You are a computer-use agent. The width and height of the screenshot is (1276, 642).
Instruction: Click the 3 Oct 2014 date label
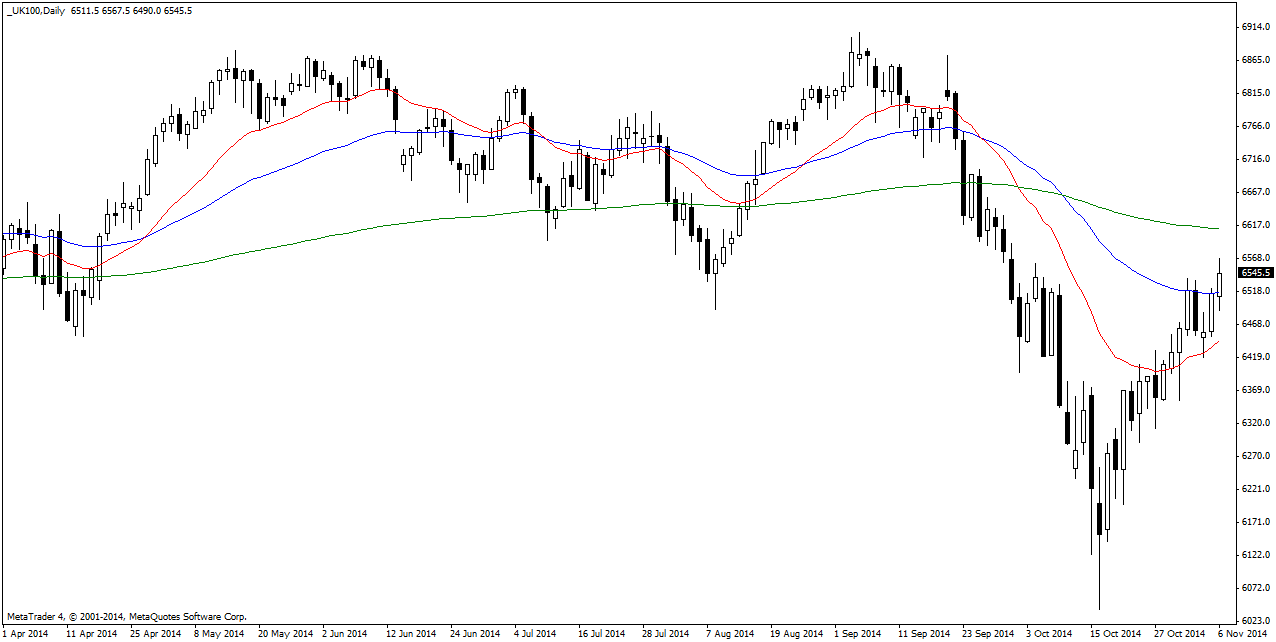[1051, 634]
